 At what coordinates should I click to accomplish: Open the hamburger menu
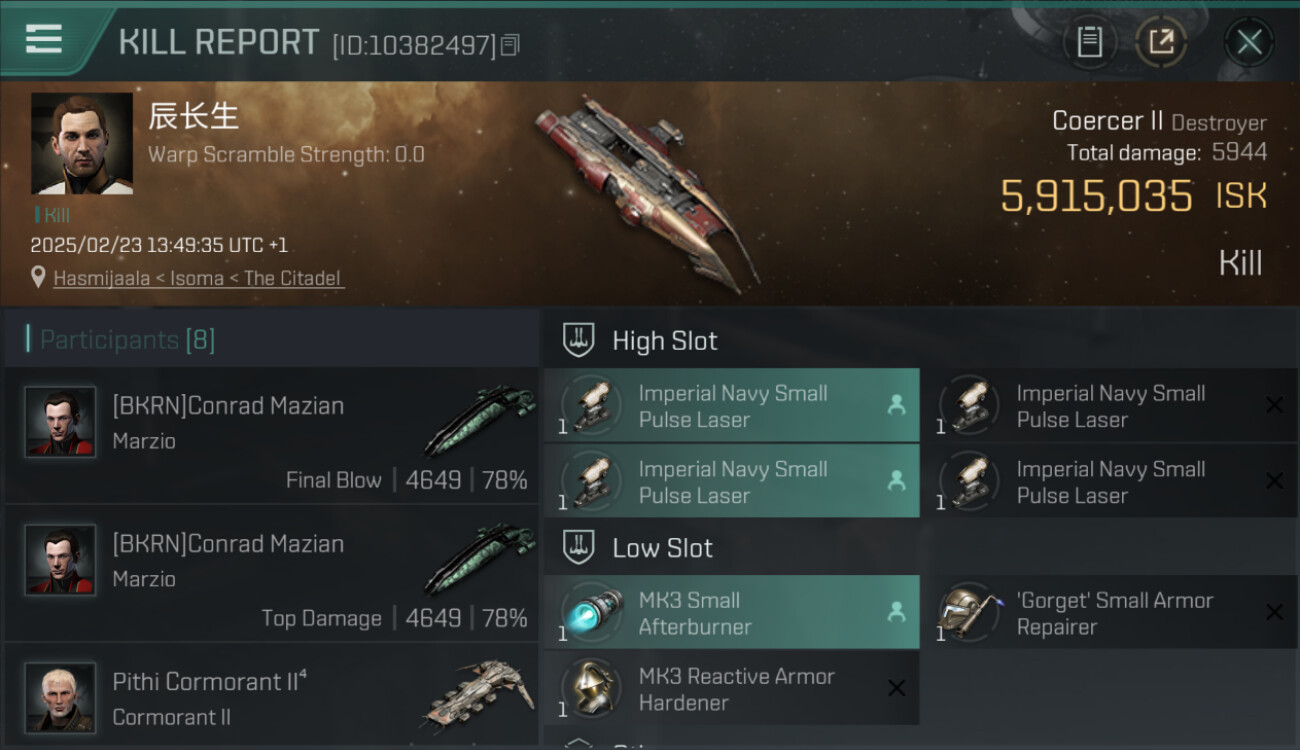point(43,40)
